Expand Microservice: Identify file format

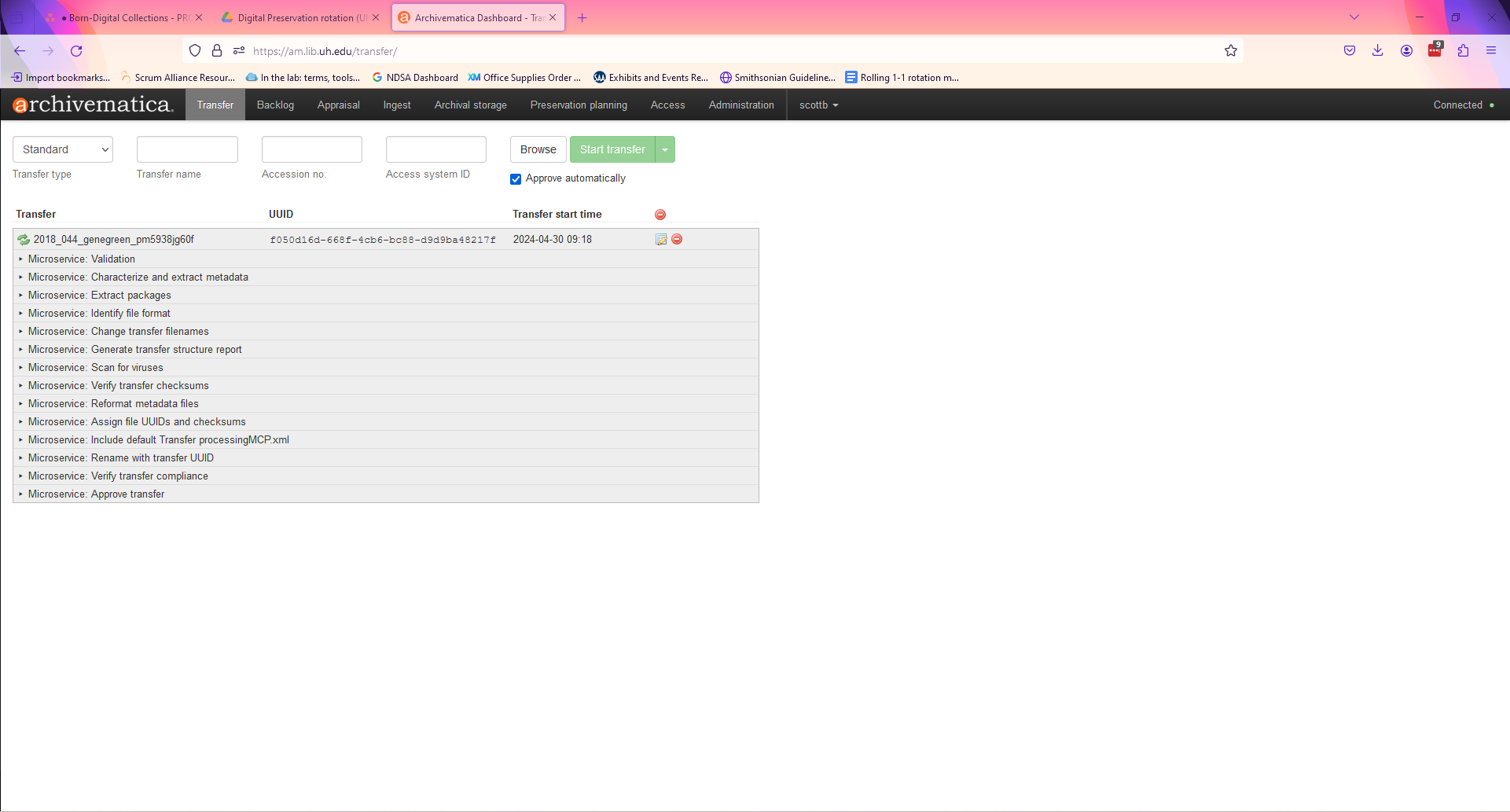tap(386, 313)
